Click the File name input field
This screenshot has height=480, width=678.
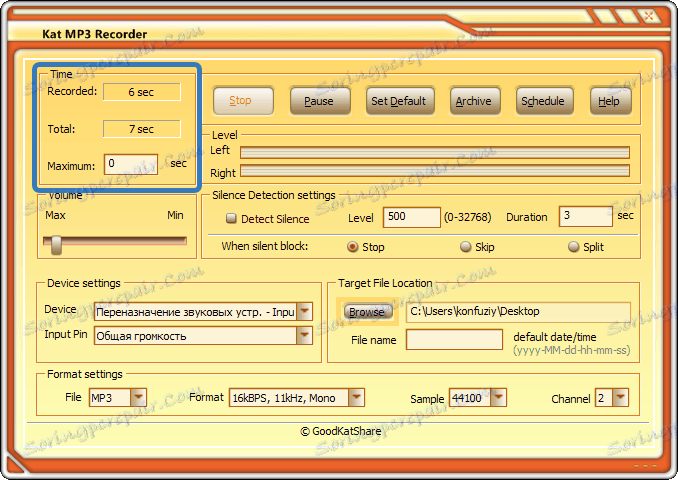[x=454, y=339]
